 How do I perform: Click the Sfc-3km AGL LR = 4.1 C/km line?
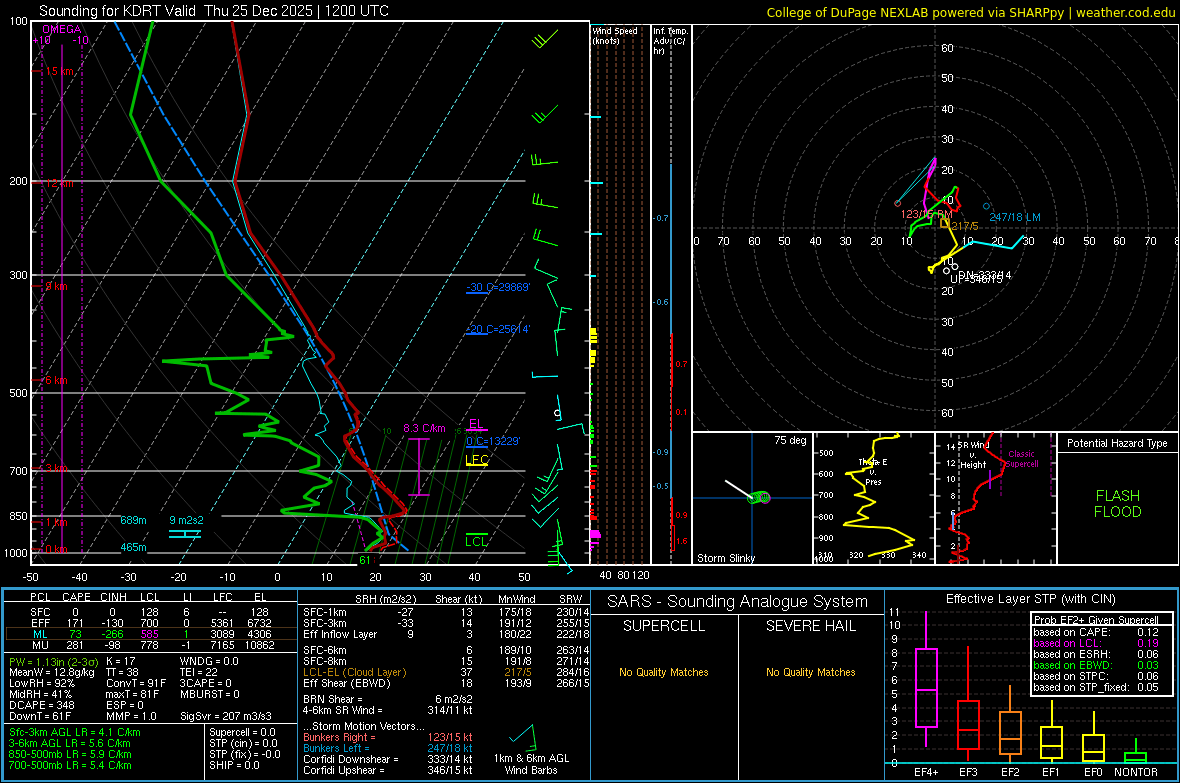click(75, 733)
